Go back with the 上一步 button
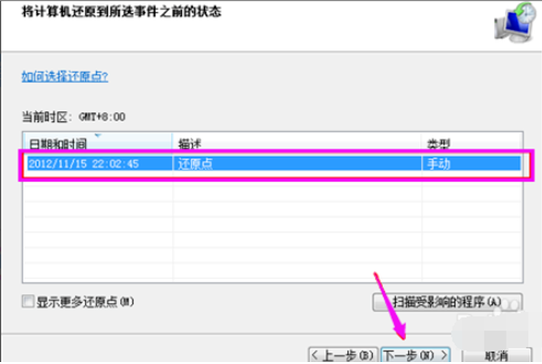The width and height of the screenshot is (542, 364). (343, 355)
